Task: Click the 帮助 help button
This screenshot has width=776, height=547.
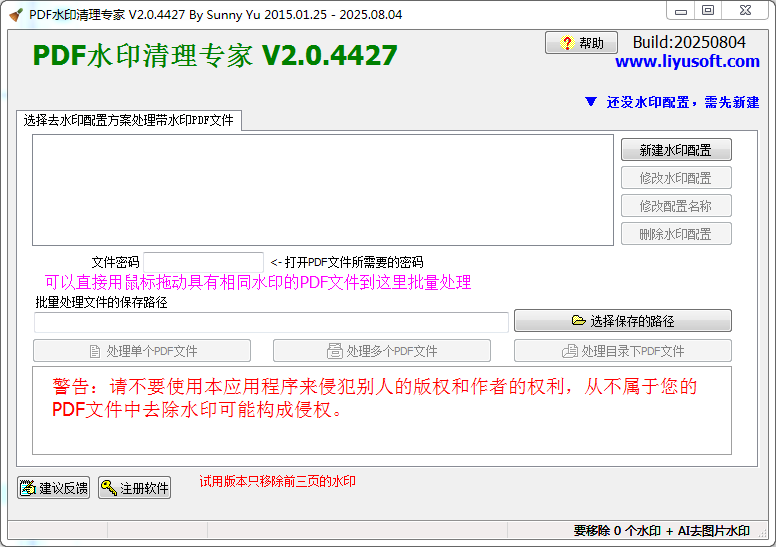Action: point(581,43)
